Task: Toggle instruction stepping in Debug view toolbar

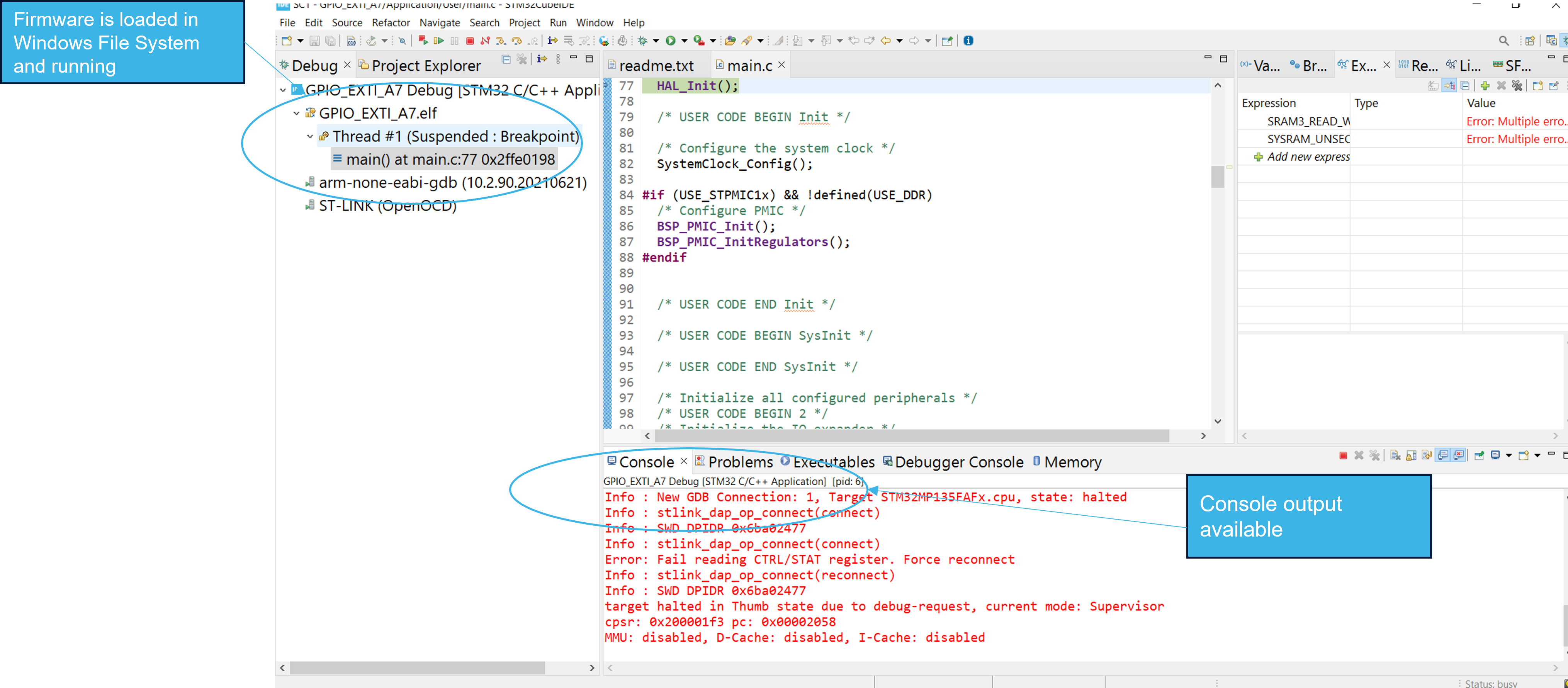Action: [x=542, y=59]
